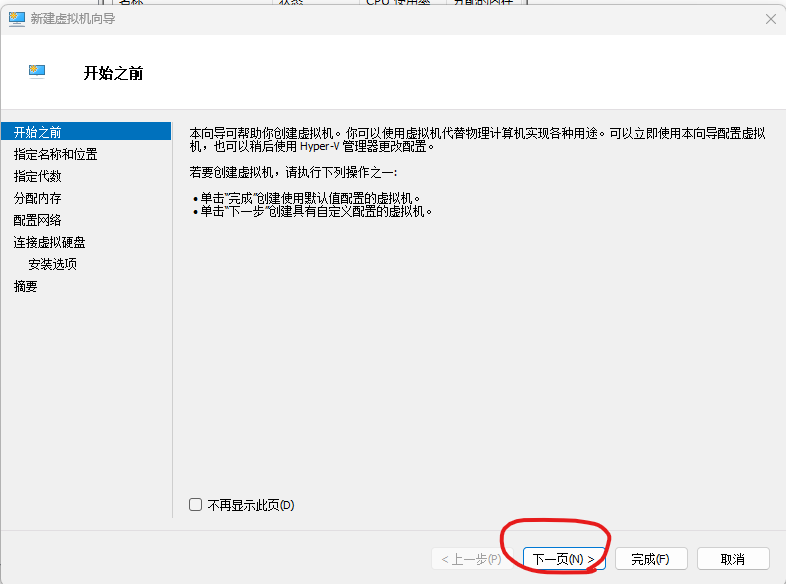Click the 完成(F) button
Screen dimensions: 786x584
pos(651,558)
